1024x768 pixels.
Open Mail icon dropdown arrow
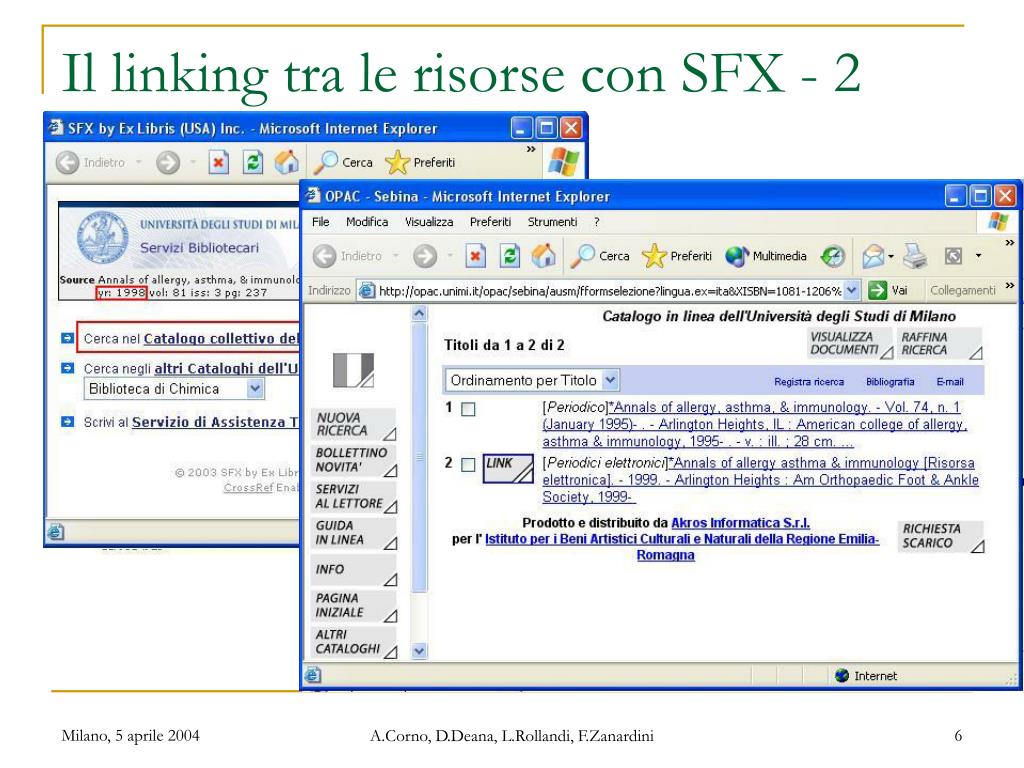click(891, 257)
